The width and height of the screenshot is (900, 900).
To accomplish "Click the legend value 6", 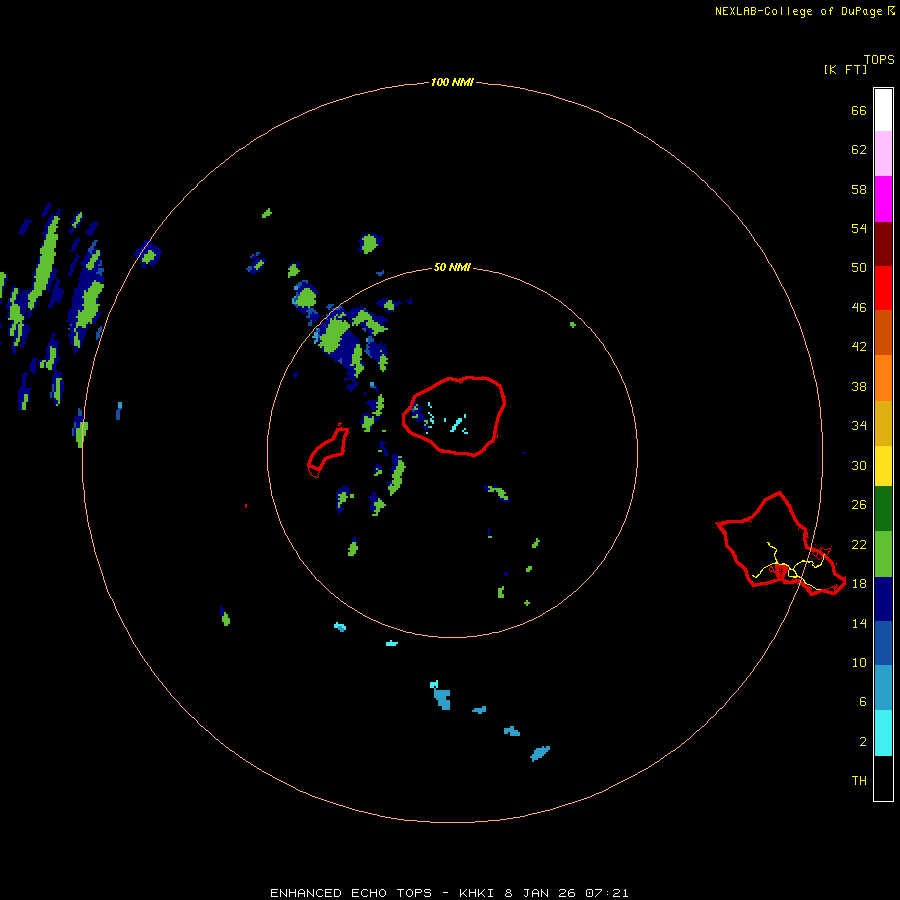I will (862, 701).
